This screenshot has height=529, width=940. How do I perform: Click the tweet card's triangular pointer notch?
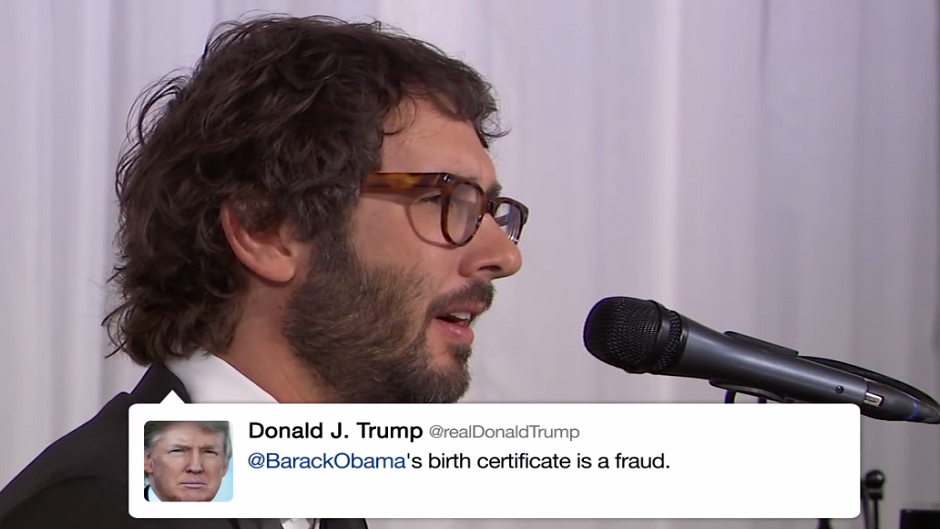[x=172, y=397]
